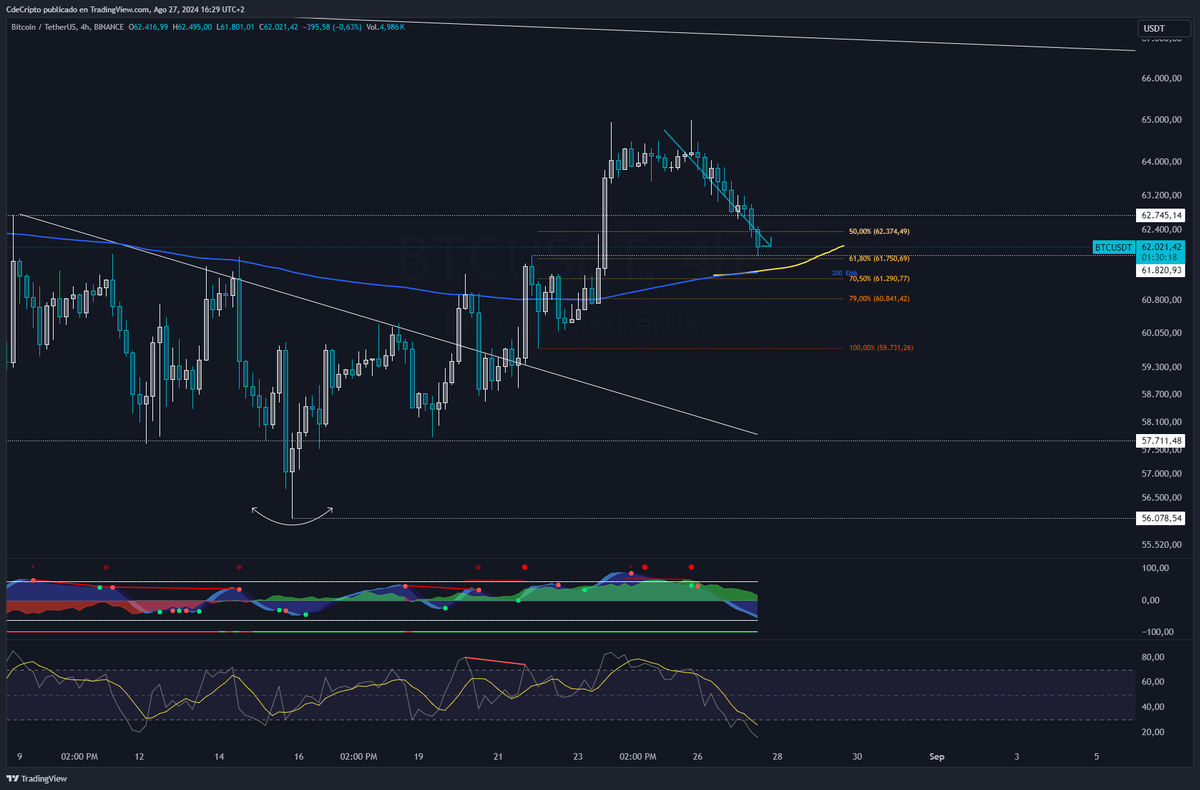Click the oscillator axis value 0,00
Screen dimensions: 1200x790
click(x=1151, y=600)
